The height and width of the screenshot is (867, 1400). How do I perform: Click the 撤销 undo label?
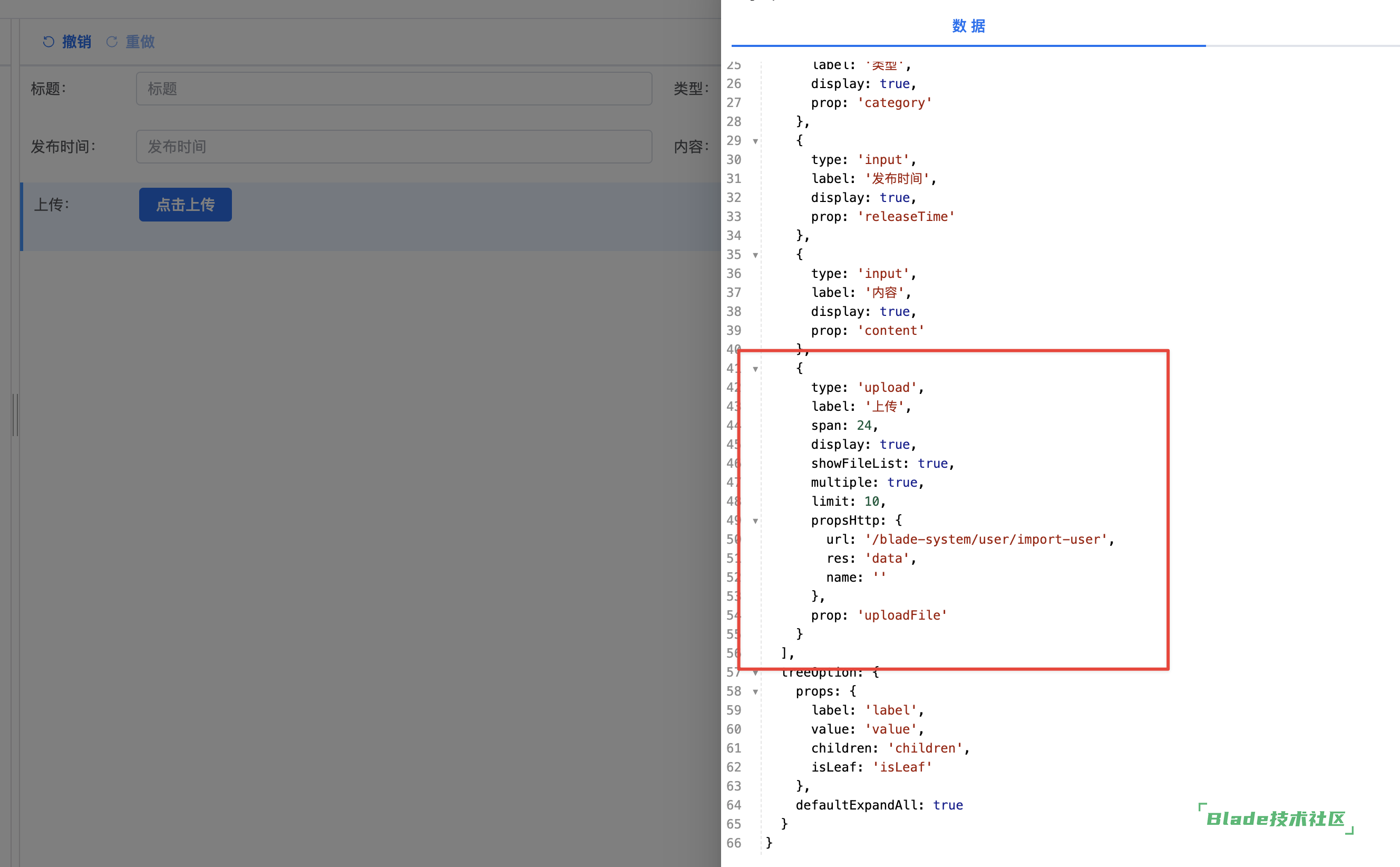coord(77,42)
